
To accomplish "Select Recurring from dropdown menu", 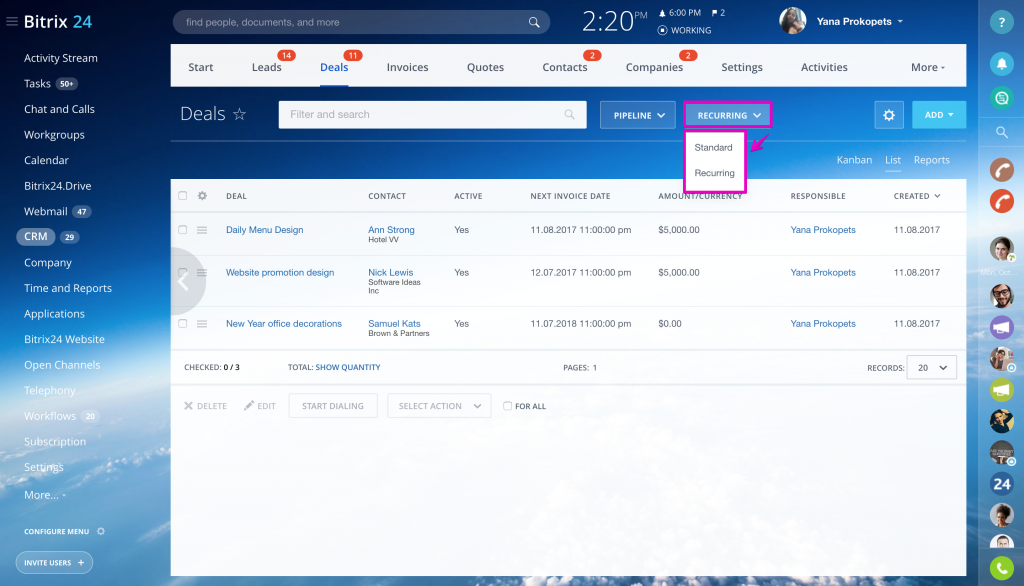I will 714,173.
